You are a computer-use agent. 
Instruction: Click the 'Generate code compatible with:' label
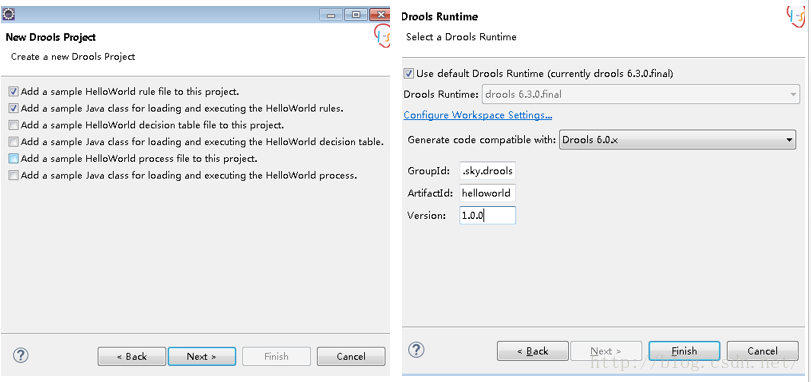tap(482, 140)
